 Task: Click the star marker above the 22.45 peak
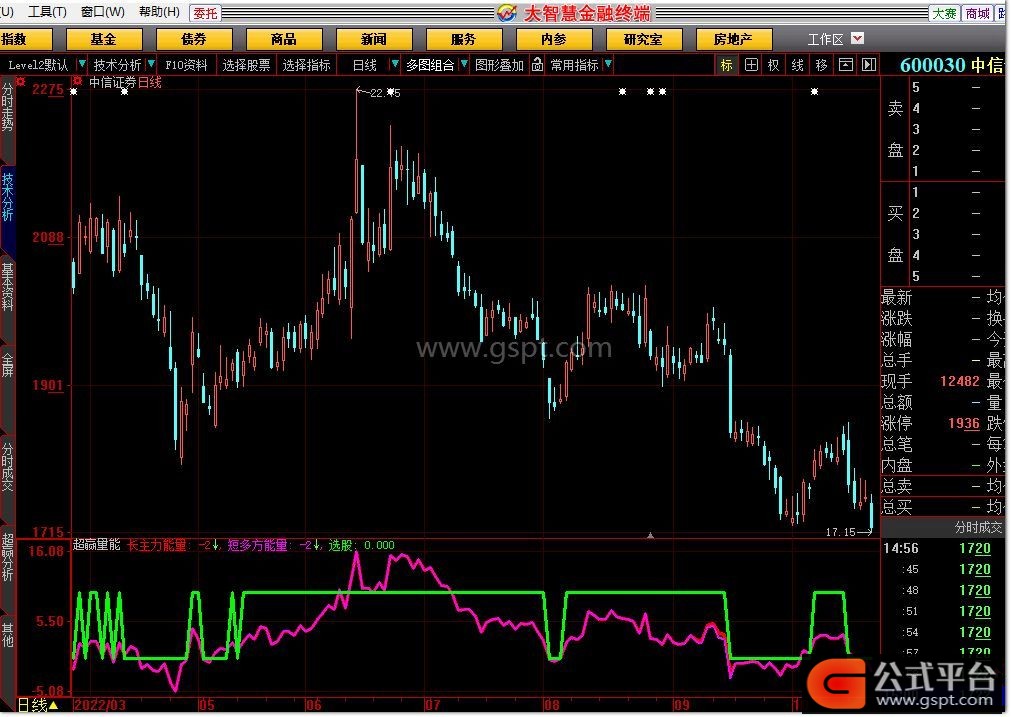pyautogui.click(x=390, y=92)
